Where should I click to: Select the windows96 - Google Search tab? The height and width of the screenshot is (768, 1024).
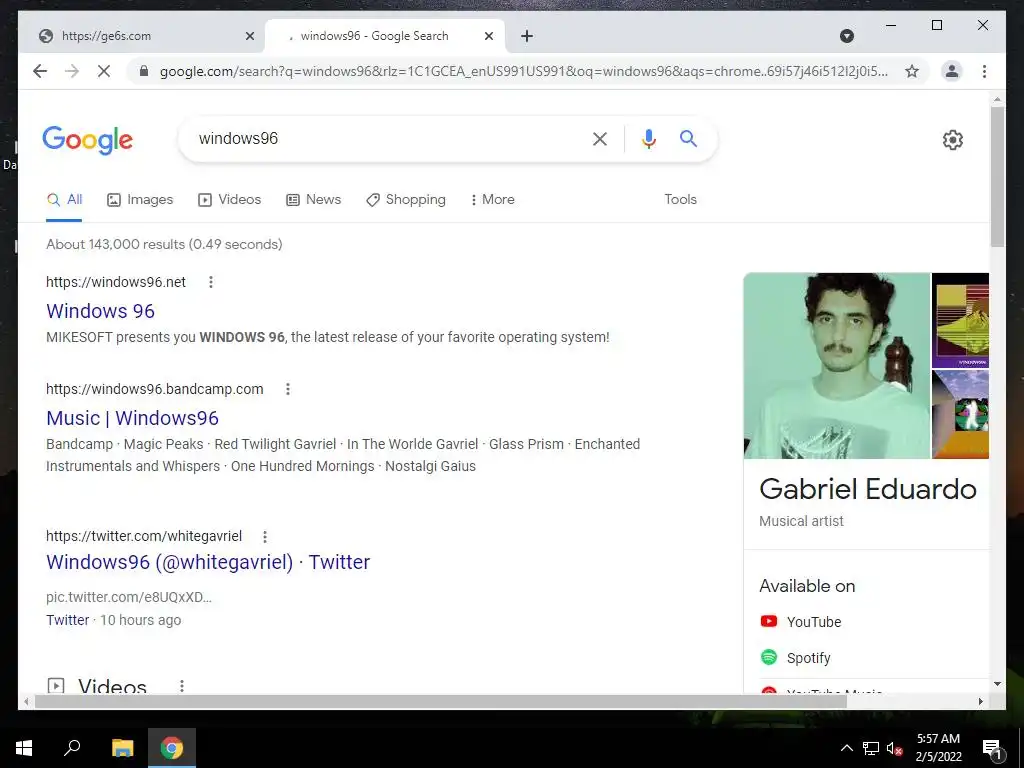click(x=385, y=36)
